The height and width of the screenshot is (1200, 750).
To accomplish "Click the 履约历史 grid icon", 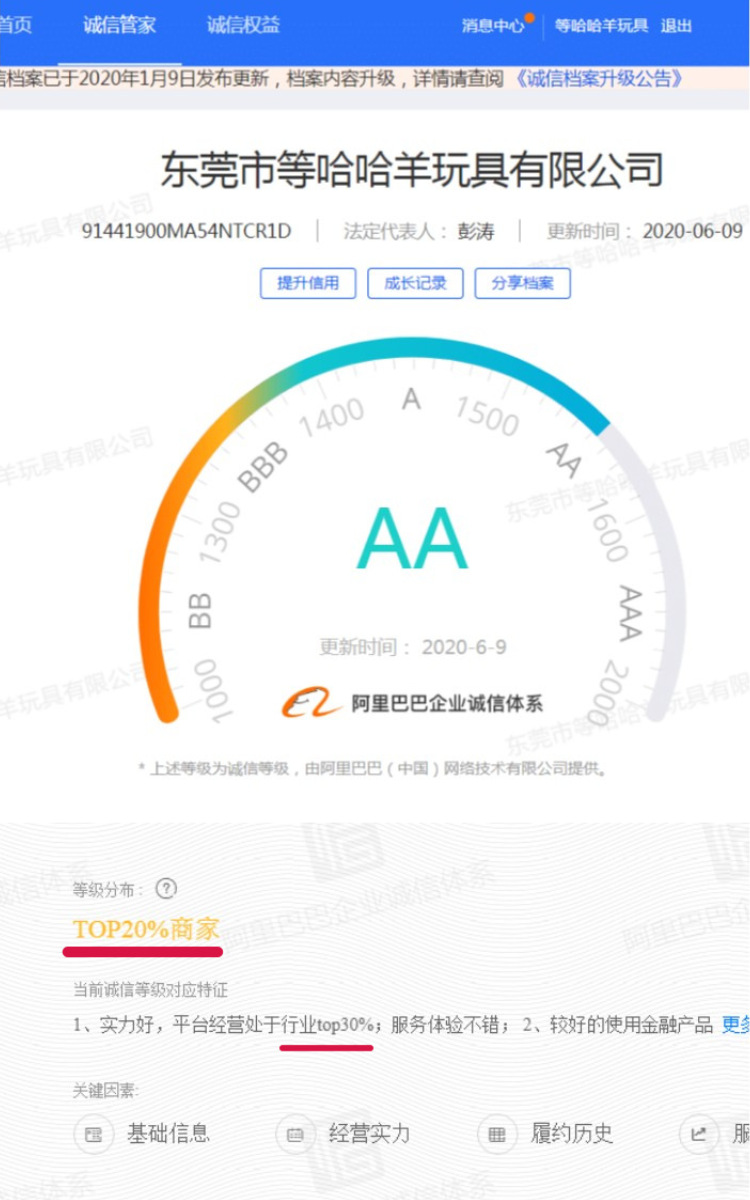I will (496, 1134).
